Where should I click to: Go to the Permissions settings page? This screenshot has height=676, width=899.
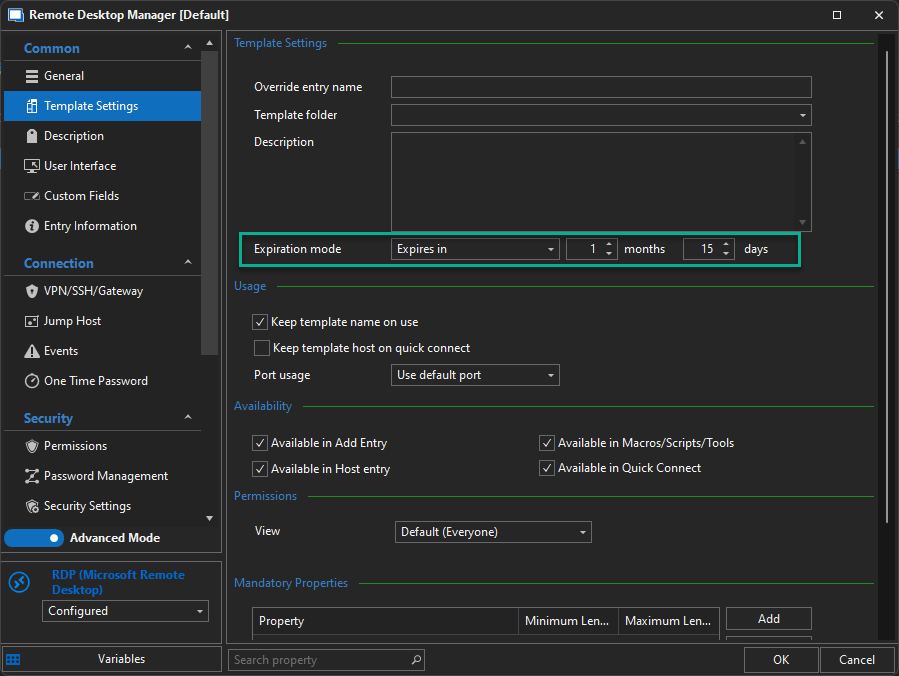point(75,446)
